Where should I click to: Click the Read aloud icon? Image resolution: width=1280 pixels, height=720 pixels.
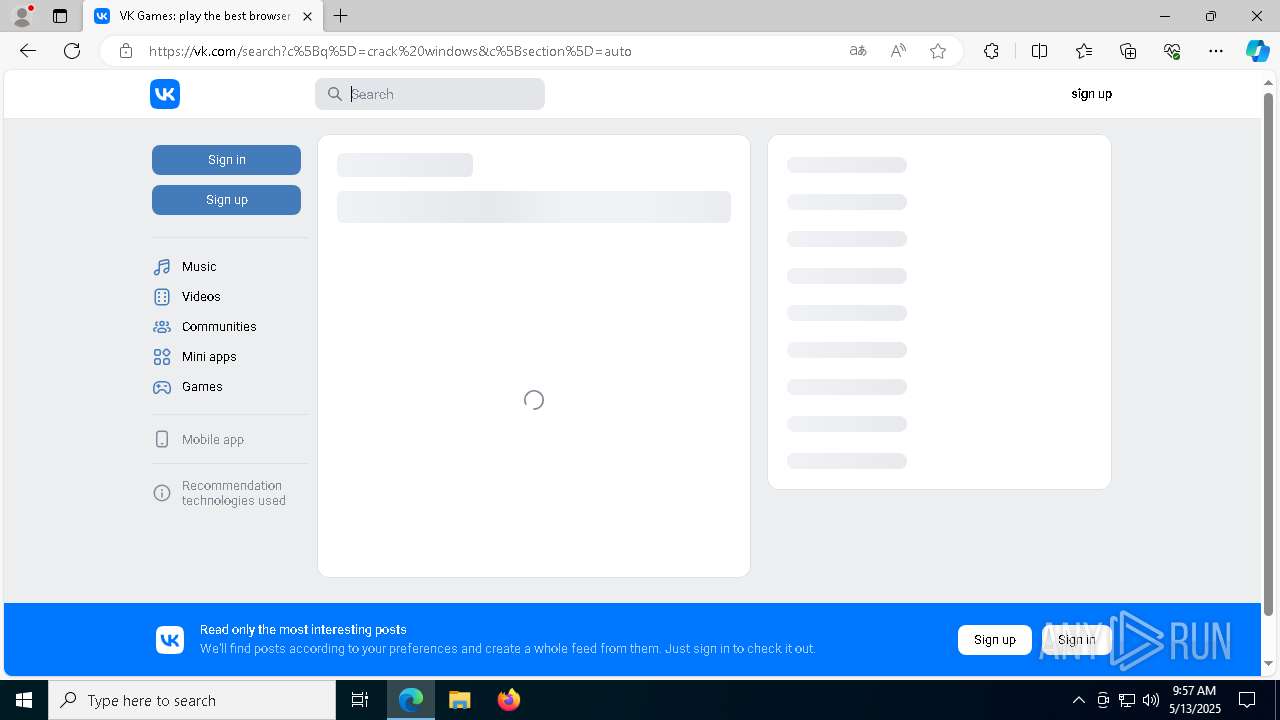(898, 51)
